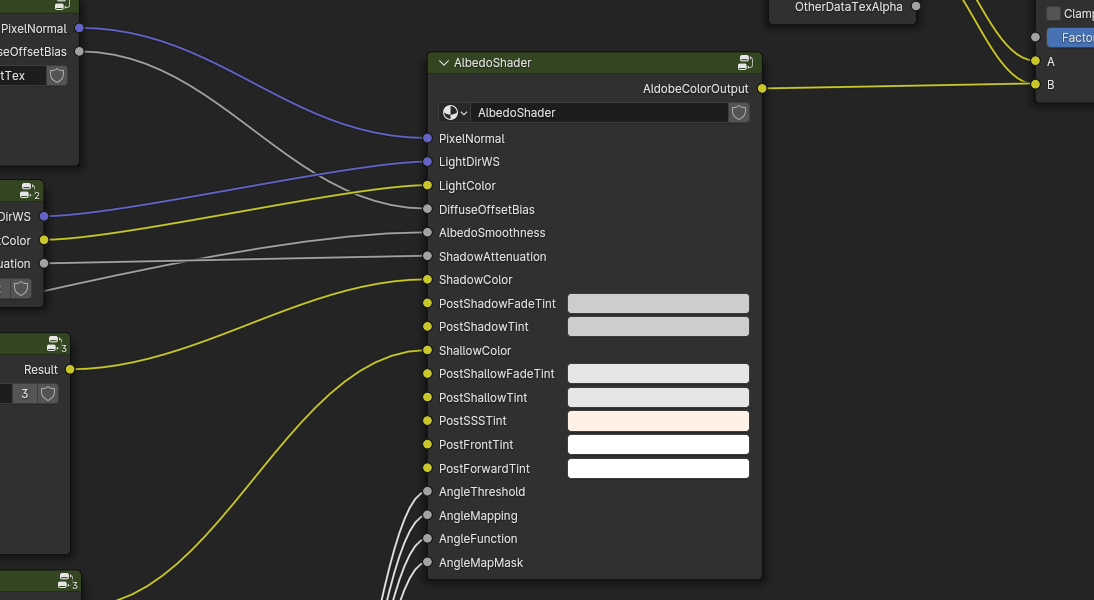The width and height of the screenshot is (1094, 600).
Task: Pick the PostForwardTint color
Action: point(658,469)
